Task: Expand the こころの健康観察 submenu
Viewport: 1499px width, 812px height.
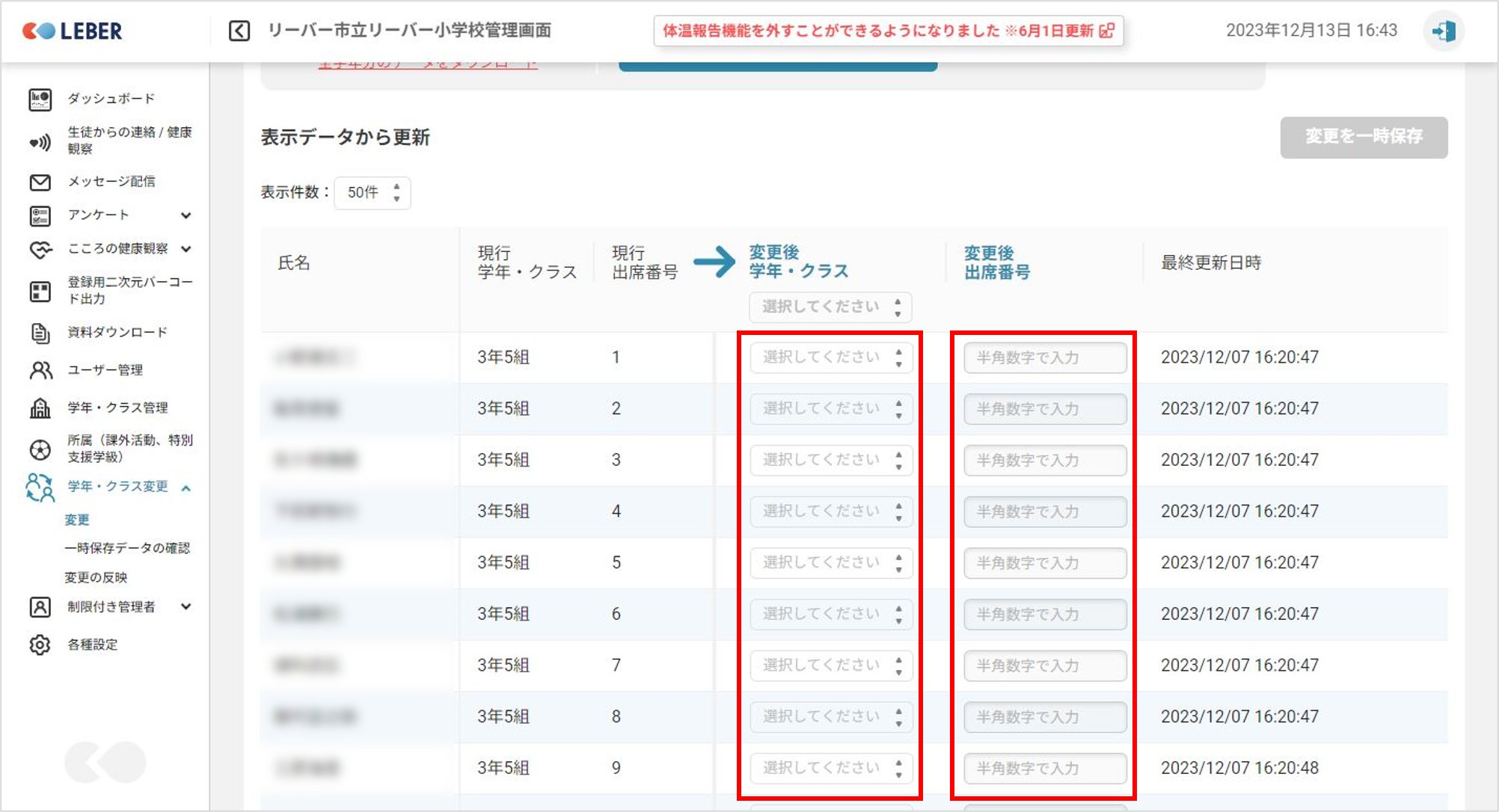Action: point(186,249)
